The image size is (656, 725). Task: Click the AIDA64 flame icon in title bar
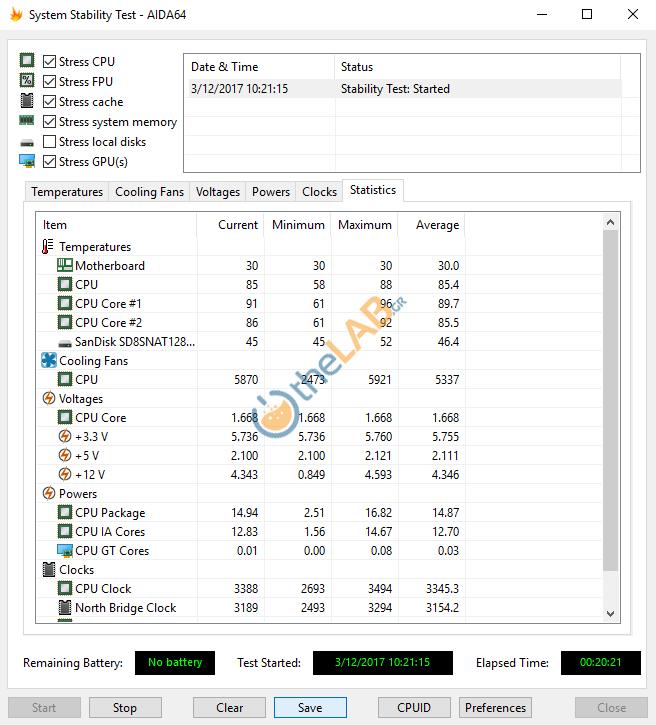(x=16, y=14)
